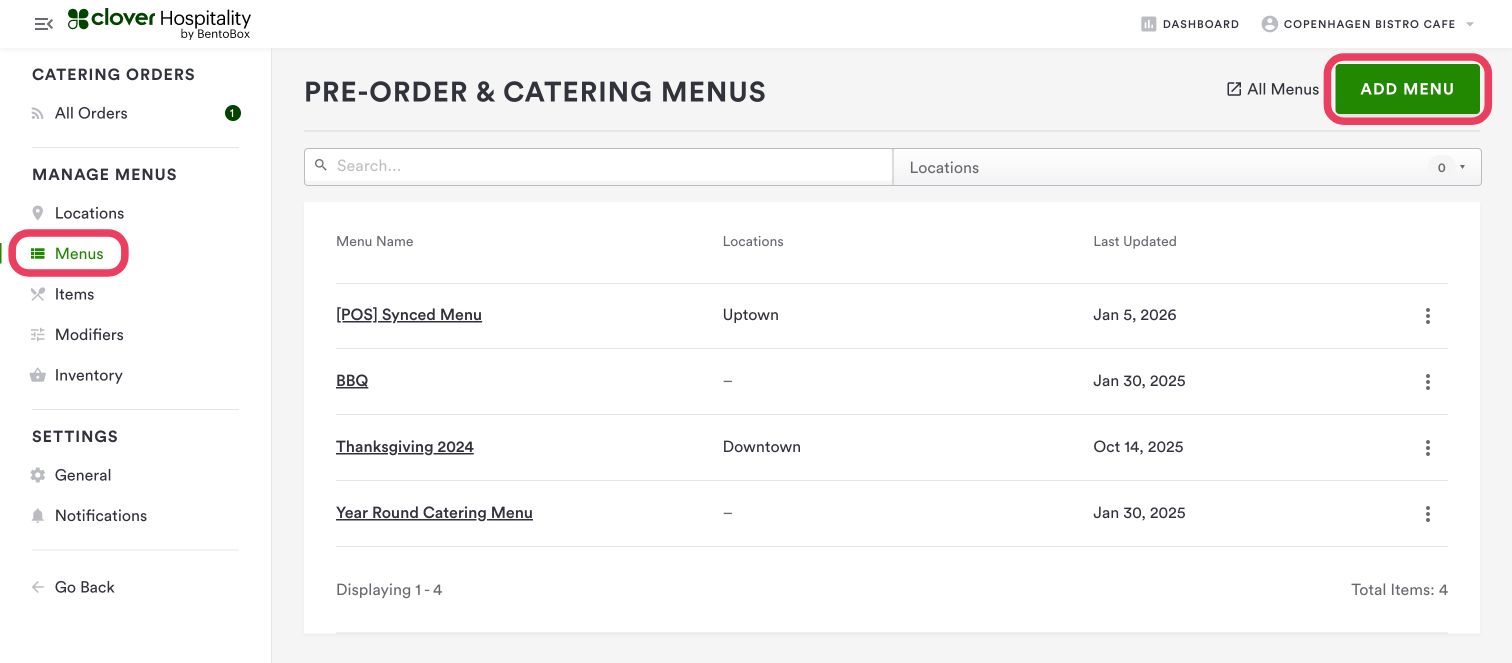Open the kebab menu for Thanksgiving 2024
1512x663 pixels.
[x=1427, y=447]
